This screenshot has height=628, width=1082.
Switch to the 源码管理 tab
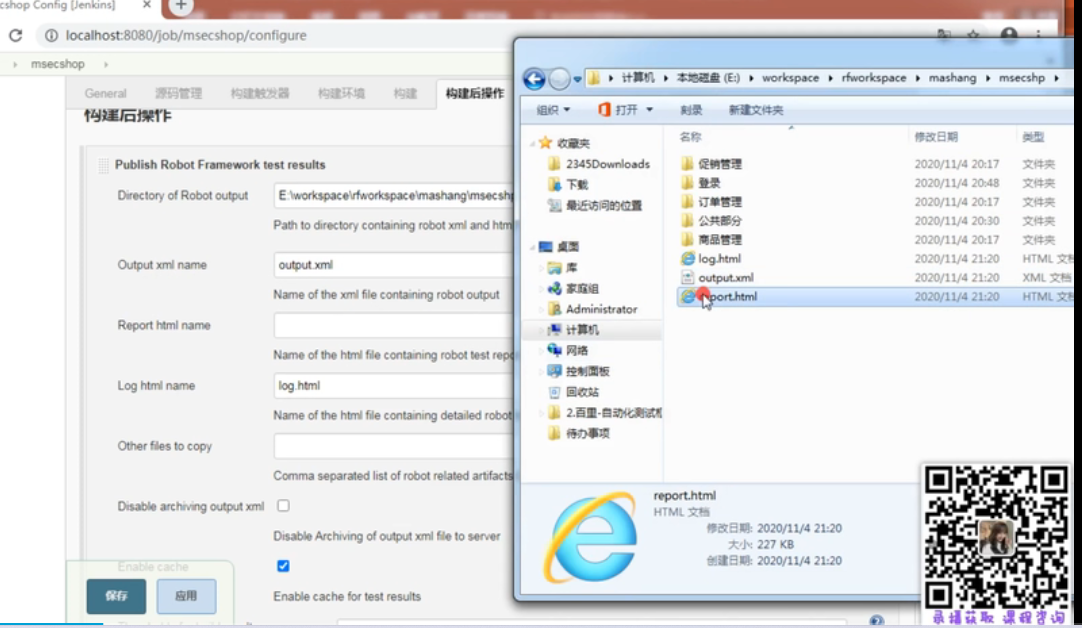point(178,93)
